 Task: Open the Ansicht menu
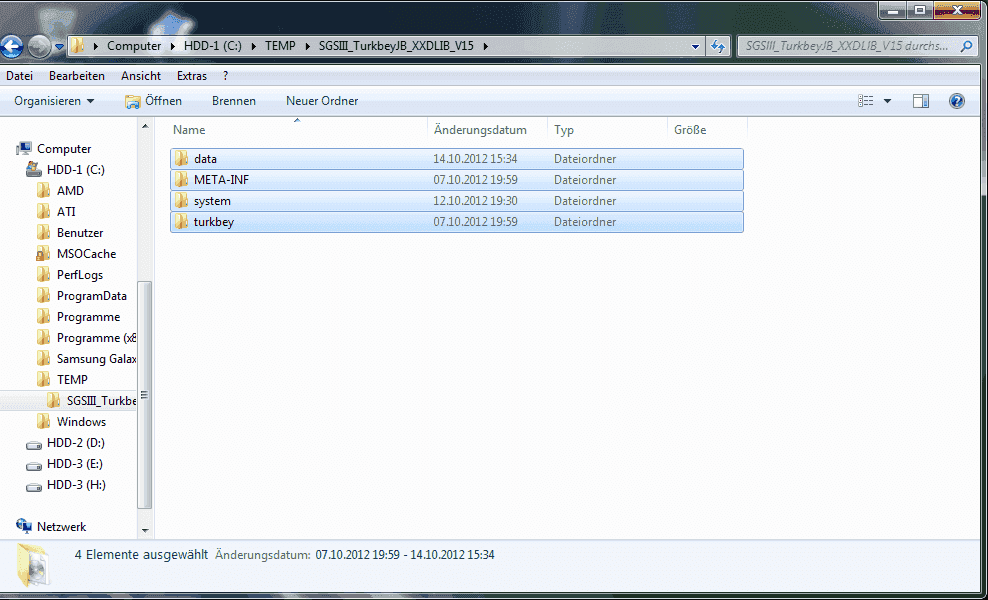click(x=141, y=76)
